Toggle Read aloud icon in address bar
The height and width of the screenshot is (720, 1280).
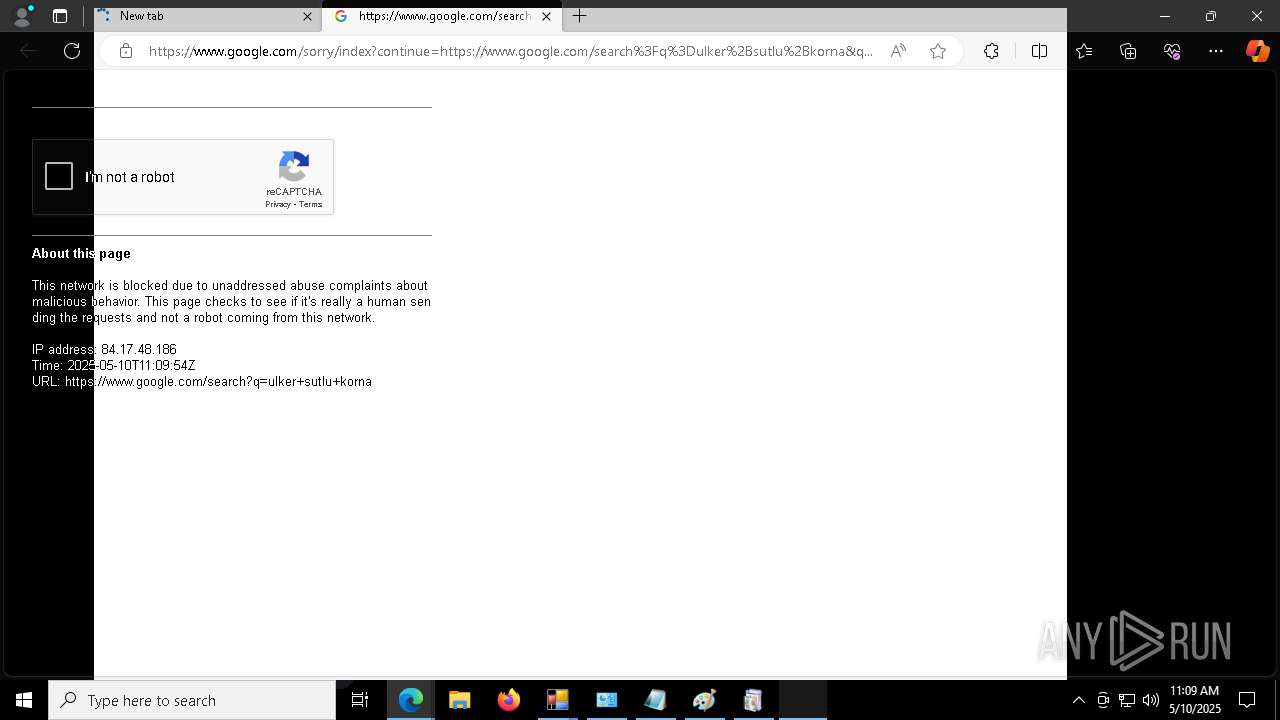tap(898, 51)
